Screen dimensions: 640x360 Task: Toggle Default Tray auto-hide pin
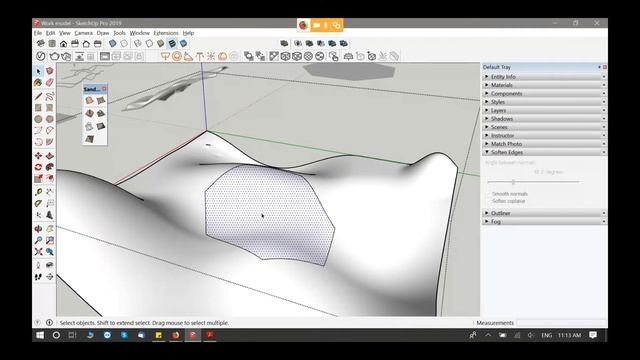click(600, 67)
